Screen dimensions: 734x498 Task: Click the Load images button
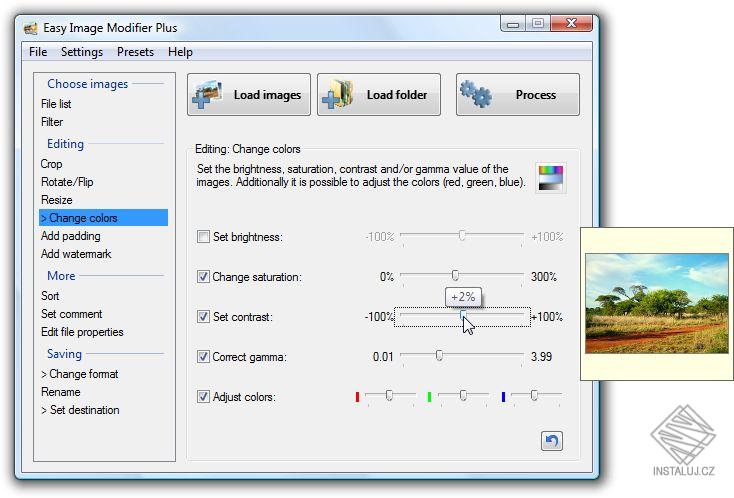pyautogui.click(x=249, y=95)
